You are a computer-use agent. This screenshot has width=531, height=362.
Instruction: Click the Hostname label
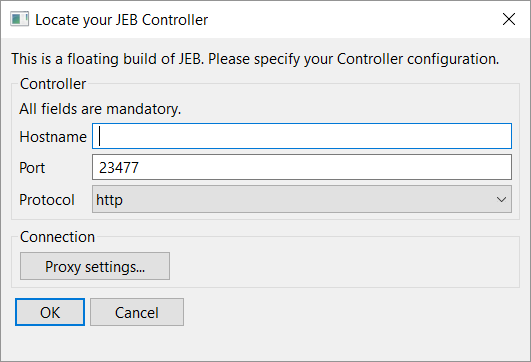(x=53, y=137)
